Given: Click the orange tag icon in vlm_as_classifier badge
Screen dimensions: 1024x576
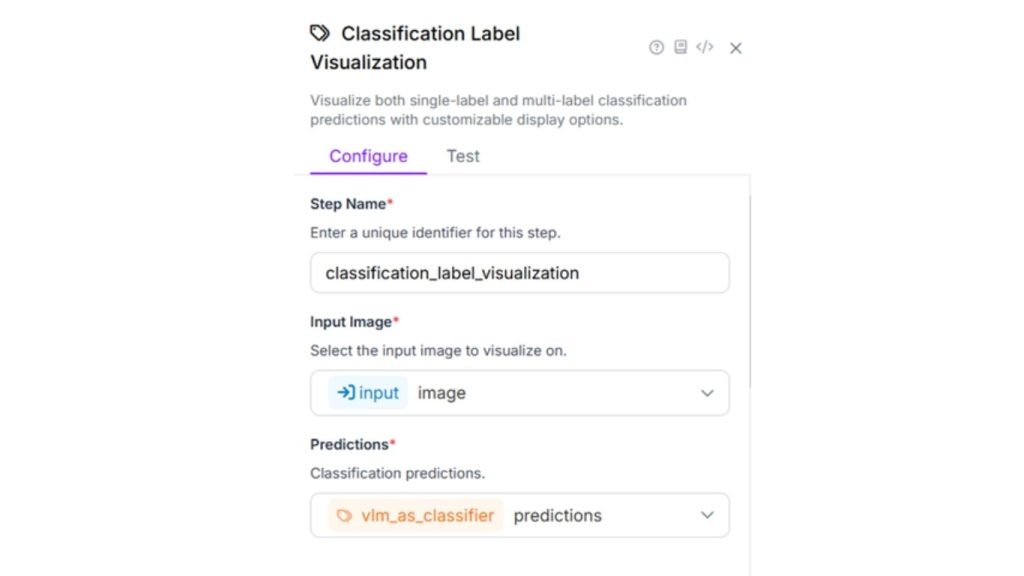Looking at the screenshot, I should 344,516.
